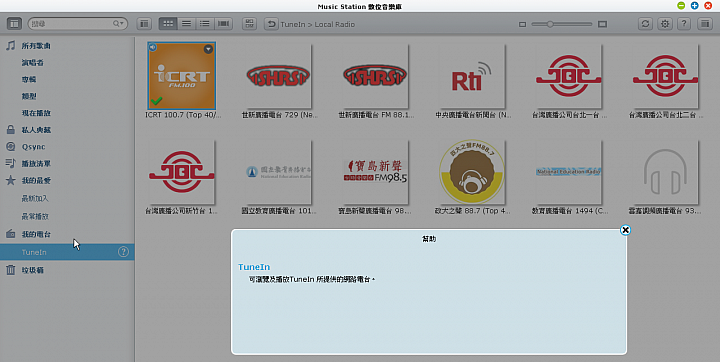The width and height of the screenshot is (720, 362).
Task: Select 台灣廣播公司新竹台 station thumbnail
Action: coord(182,172)
